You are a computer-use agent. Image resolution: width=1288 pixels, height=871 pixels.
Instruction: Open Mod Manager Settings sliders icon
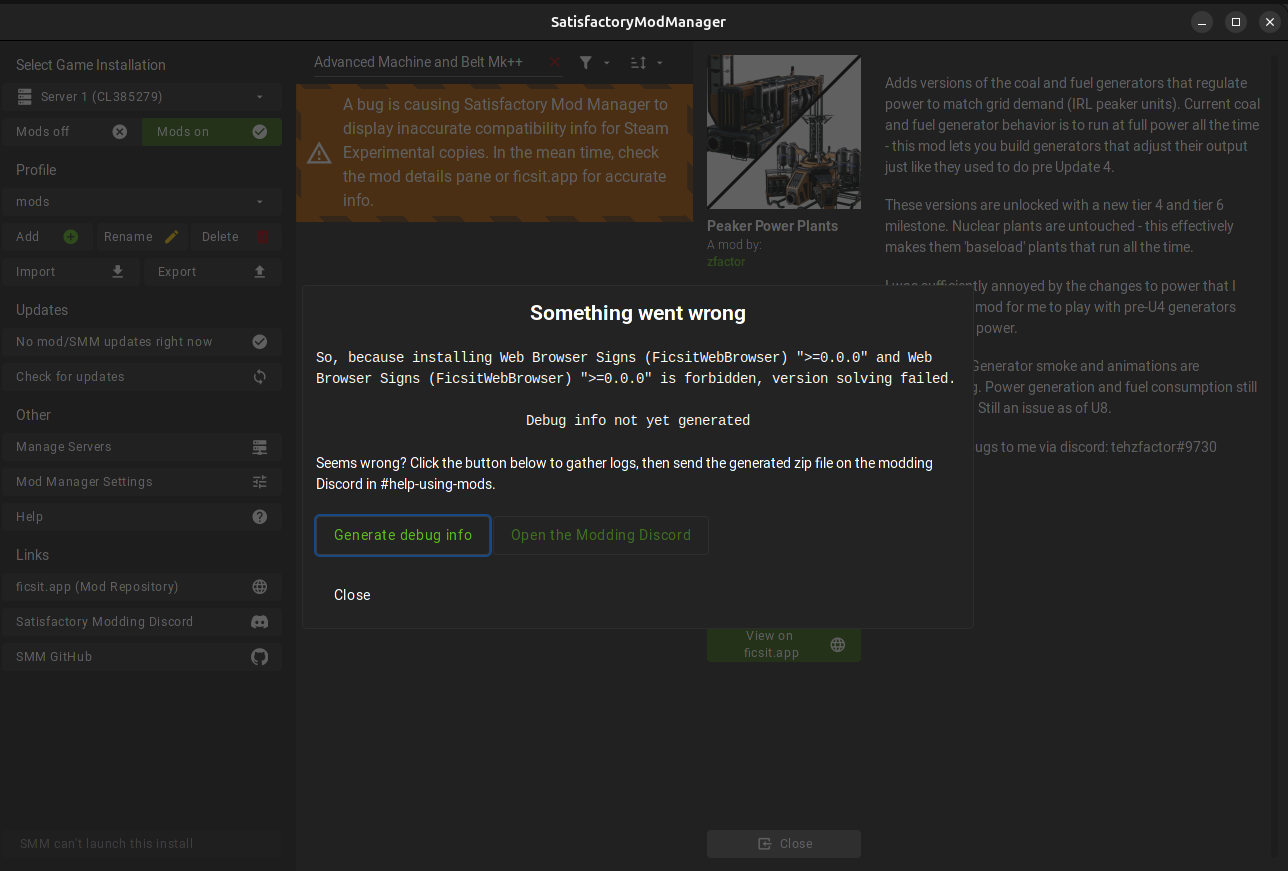click(x=260, y=482)
